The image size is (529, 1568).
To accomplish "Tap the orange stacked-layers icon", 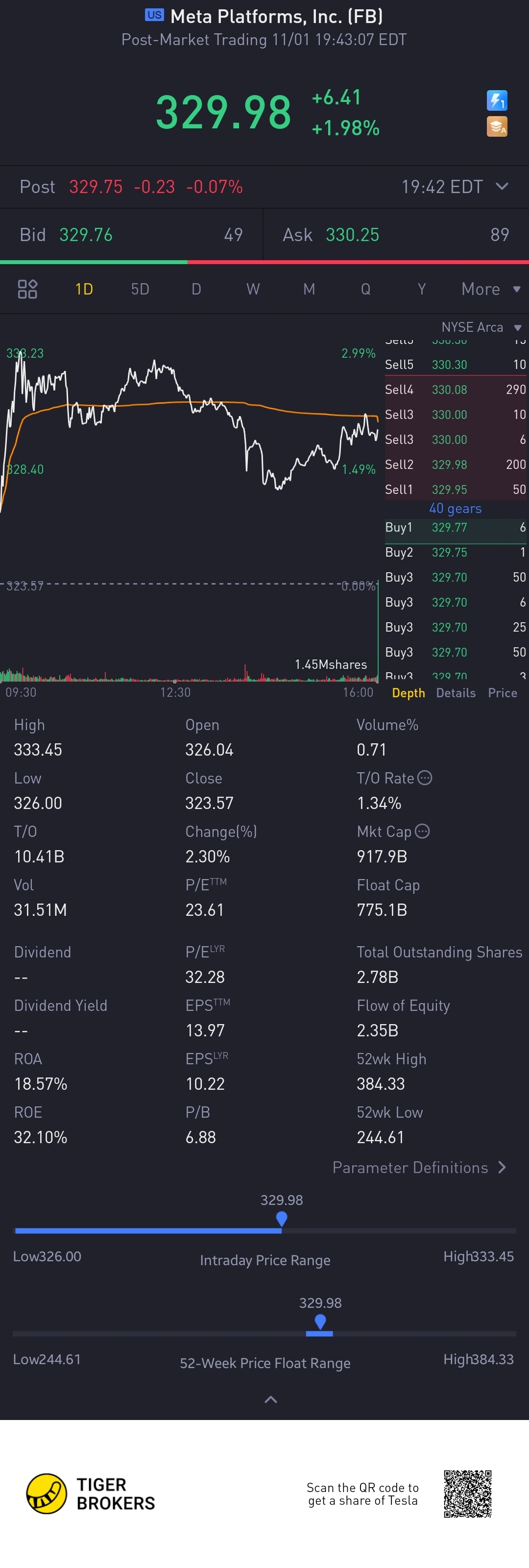I will [x=497, y=126].
